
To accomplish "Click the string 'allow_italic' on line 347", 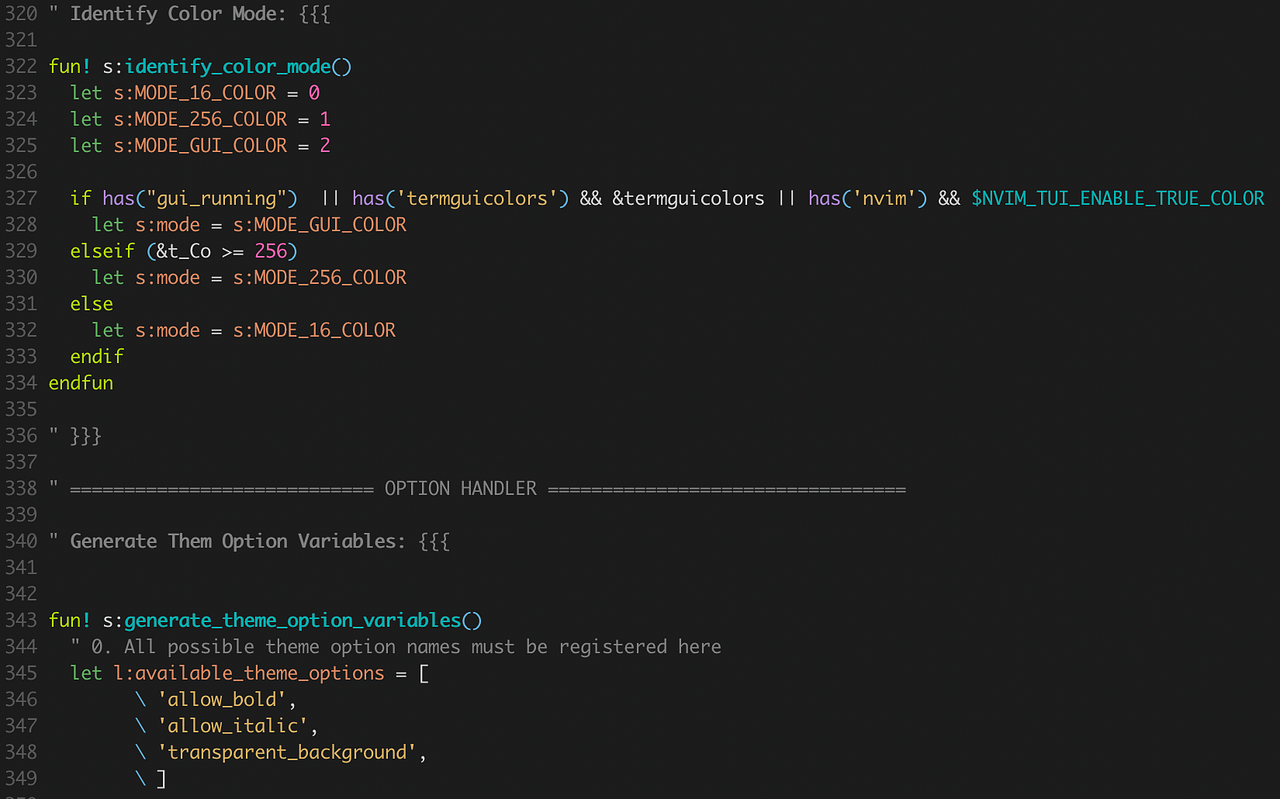I will [233, 725].
